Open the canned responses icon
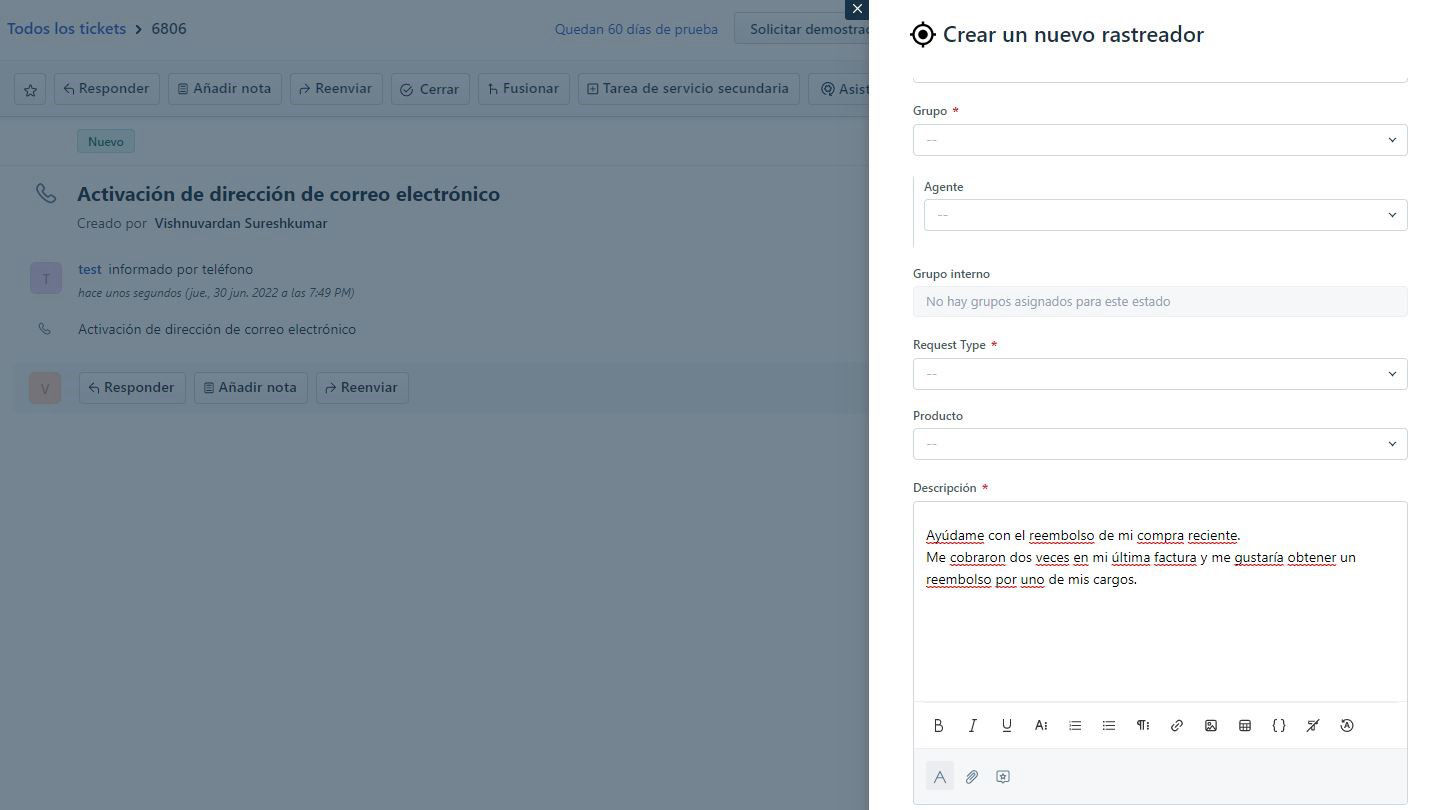The height and width of the screenshot is (810, 1437). [1002, 776]
